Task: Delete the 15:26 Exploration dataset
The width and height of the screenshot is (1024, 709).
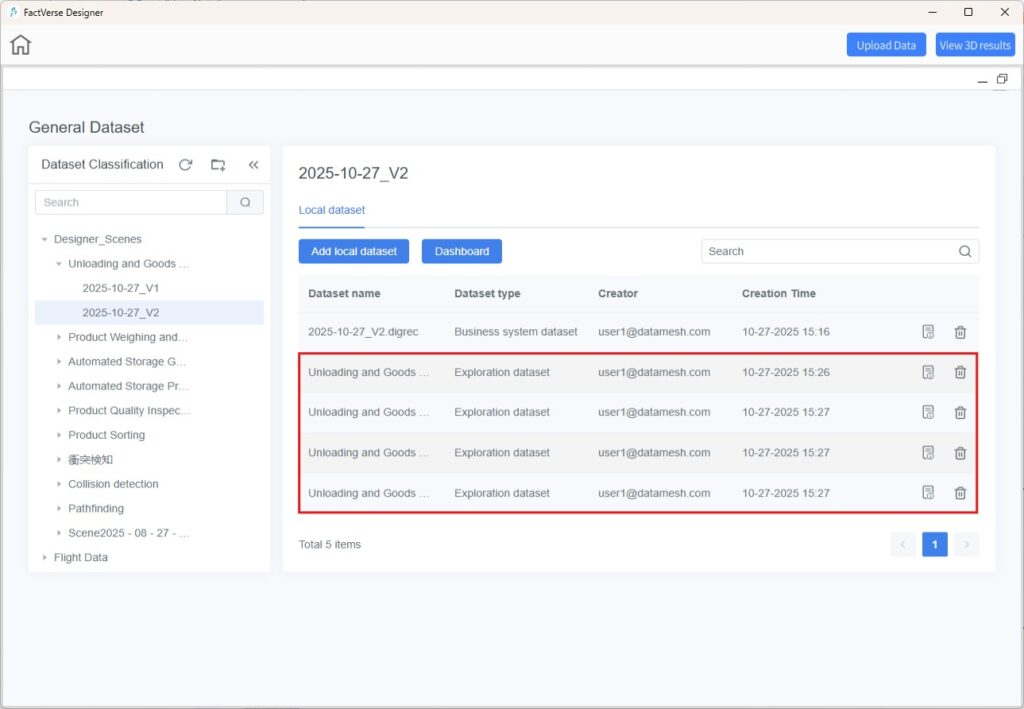Action: (960, 372)
